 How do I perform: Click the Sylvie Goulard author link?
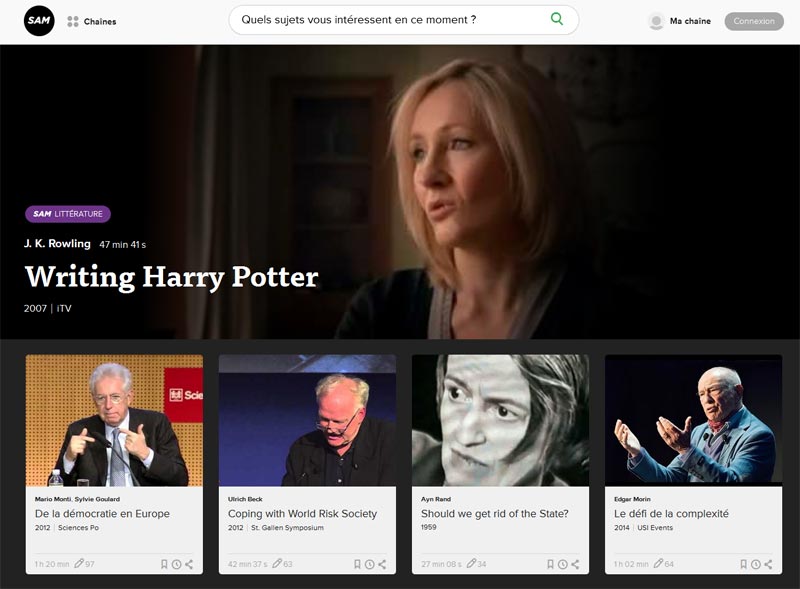click(97, 499)
